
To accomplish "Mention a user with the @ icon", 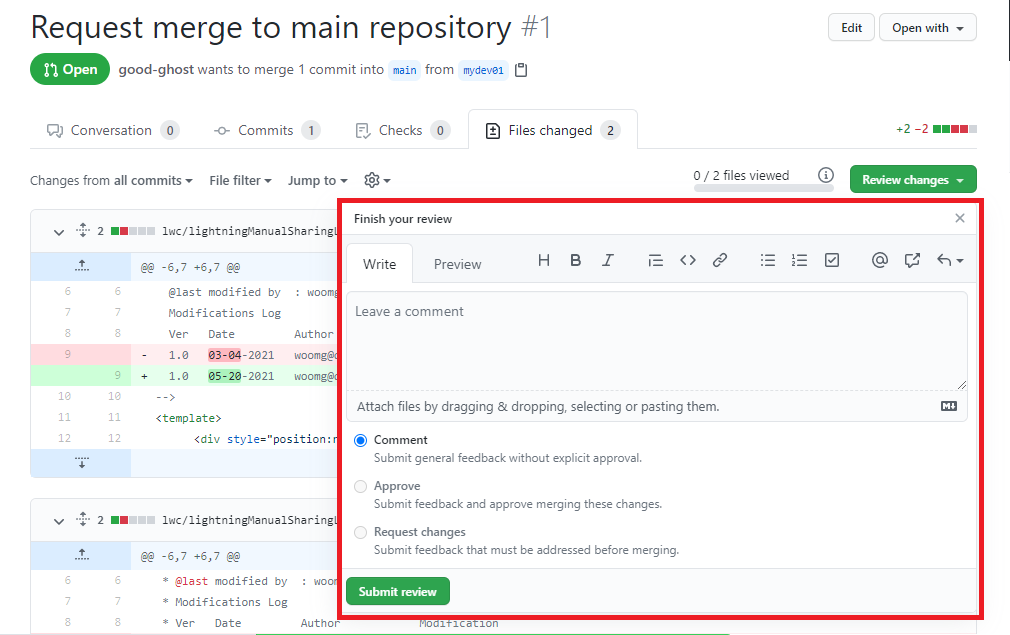I will click(x=879, y=260).
